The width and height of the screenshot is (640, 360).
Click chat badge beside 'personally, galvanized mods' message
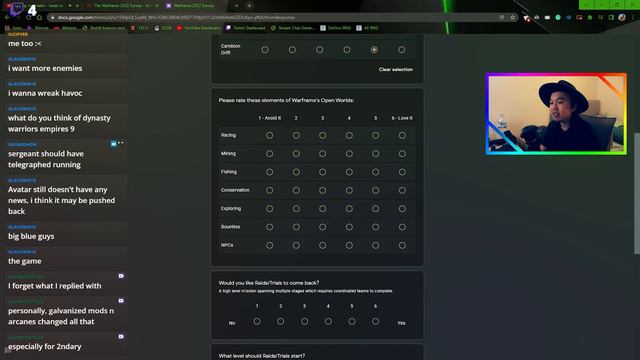click(x=121, y=301)
